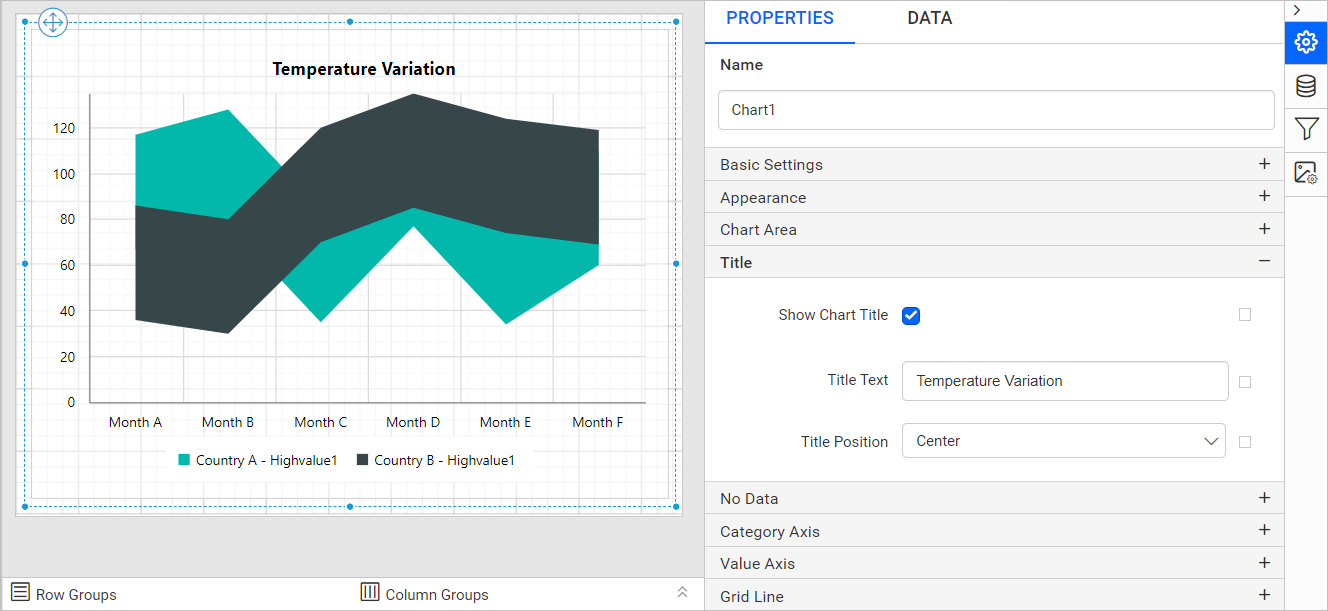The width and height of the screenshot is (1328, 611).
Task: Click the Column Groups grid icon
Action: point(369,593)
